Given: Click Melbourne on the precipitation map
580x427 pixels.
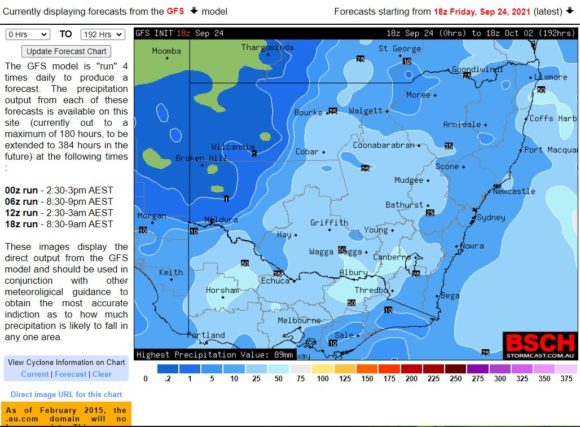Looking at the screenshot, I should pyautogui.click(x=299, y=320).
